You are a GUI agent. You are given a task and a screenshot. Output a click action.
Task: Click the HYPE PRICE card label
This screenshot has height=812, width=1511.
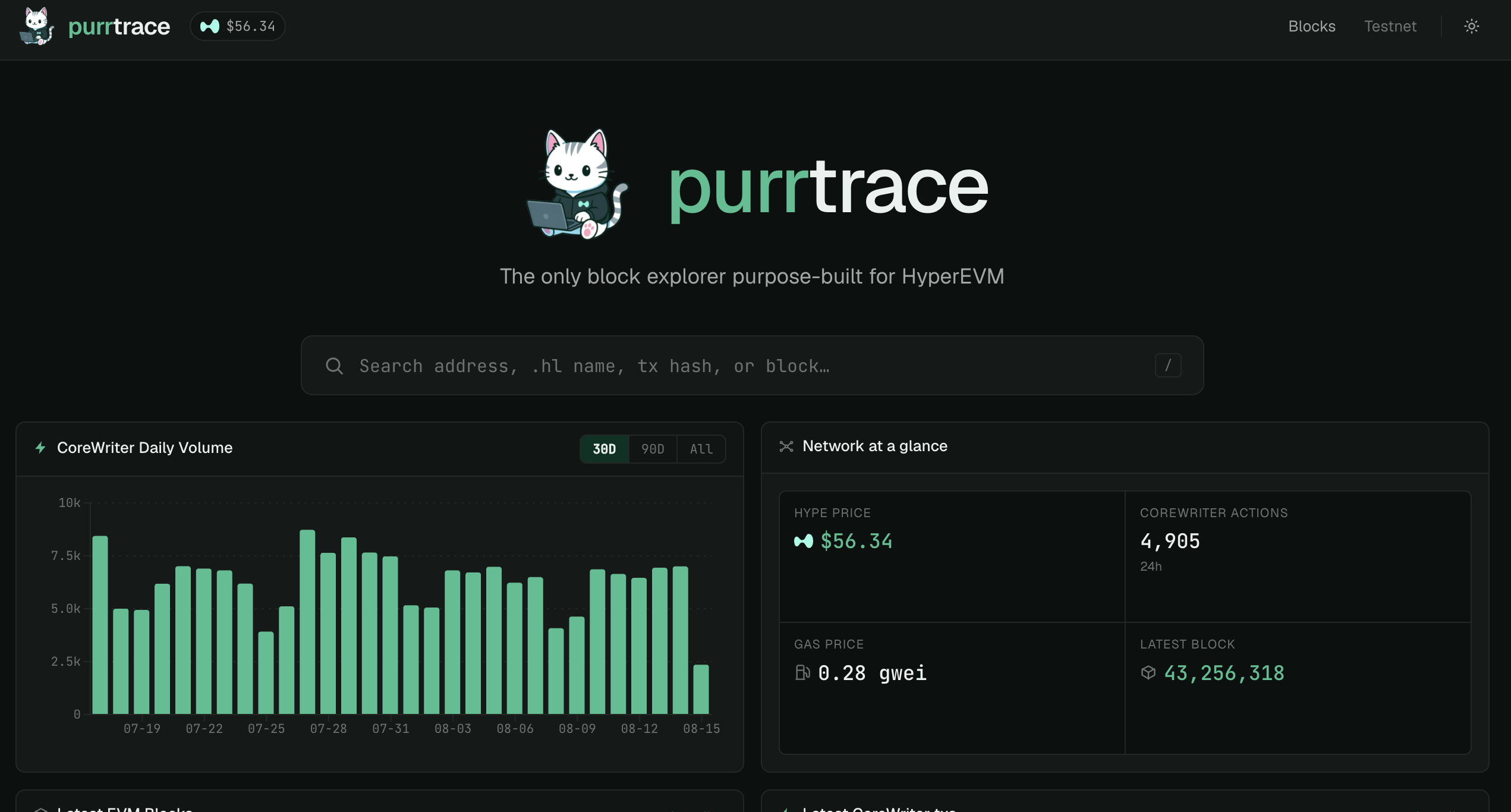click(x=832, y=513)
